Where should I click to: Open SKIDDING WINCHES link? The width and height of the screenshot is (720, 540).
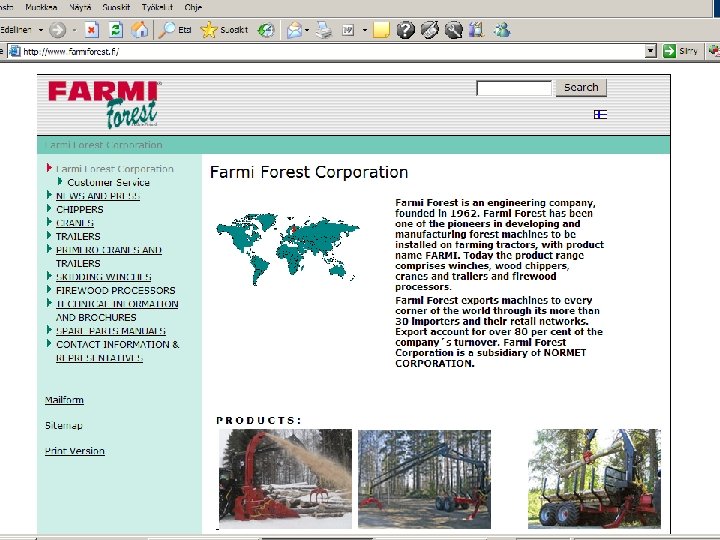pyautogui.click(x=103, y=277)
